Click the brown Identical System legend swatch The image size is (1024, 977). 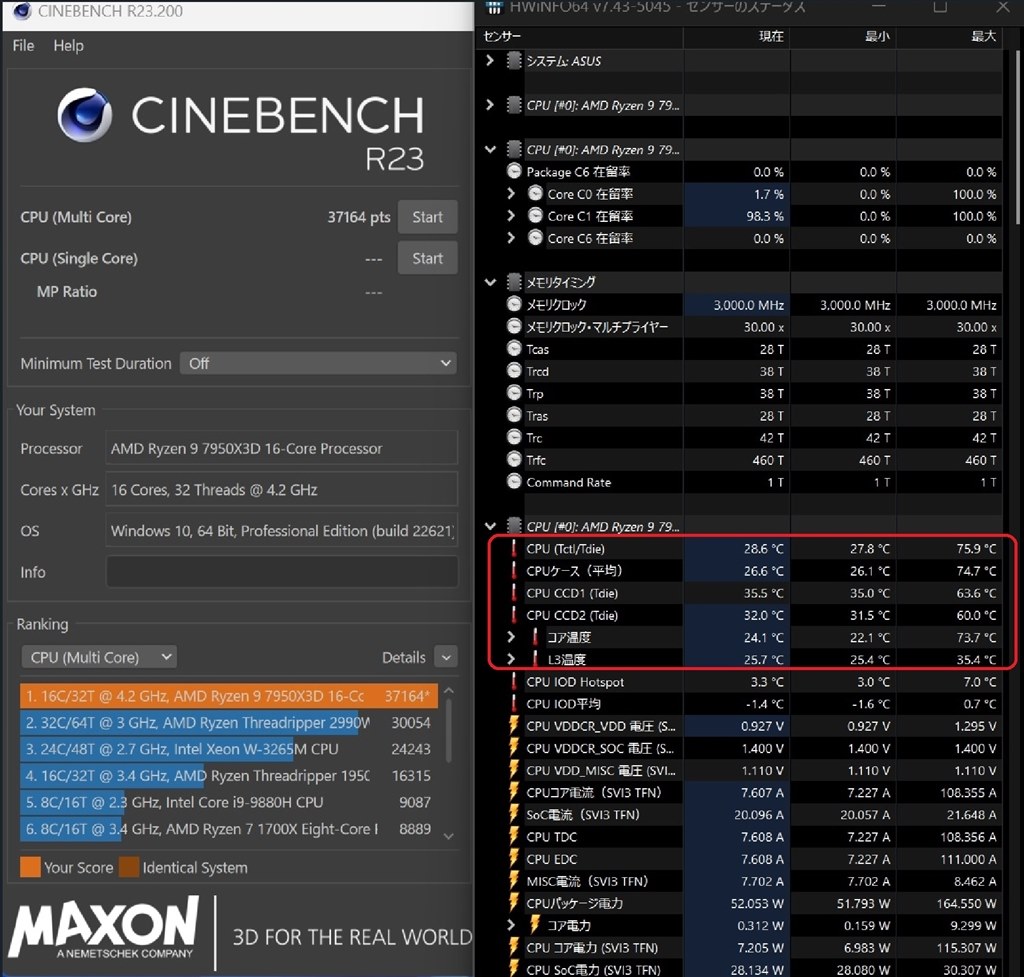(x=129, y=867)
